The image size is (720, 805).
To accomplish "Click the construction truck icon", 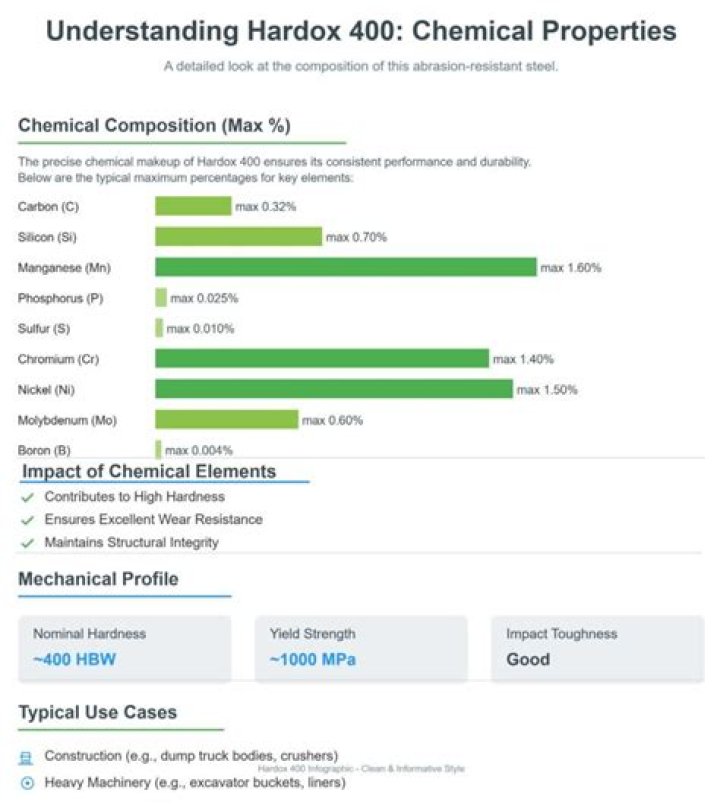I will (x=26, y=758).
